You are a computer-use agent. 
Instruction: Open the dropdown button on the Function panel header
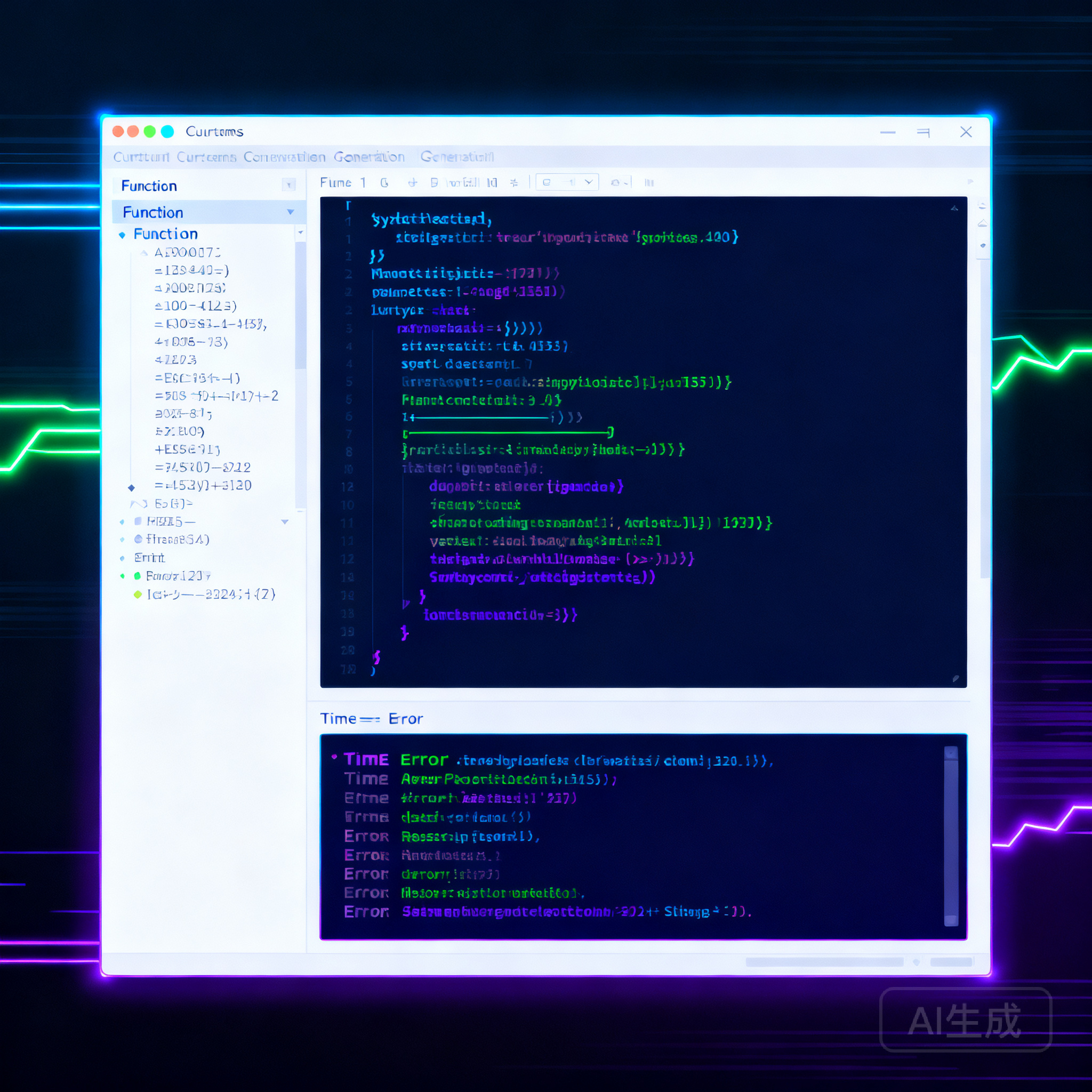289,185
